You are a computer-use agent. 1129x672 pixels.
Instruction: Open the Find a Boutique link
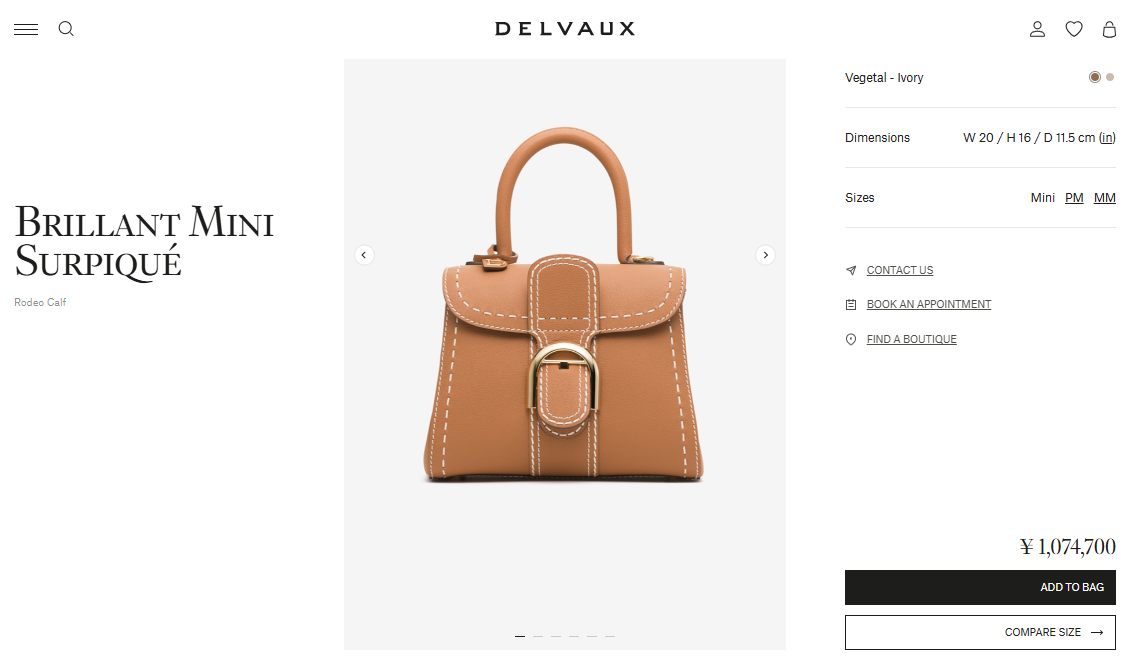pyautogui.click(x=912, y=339)
